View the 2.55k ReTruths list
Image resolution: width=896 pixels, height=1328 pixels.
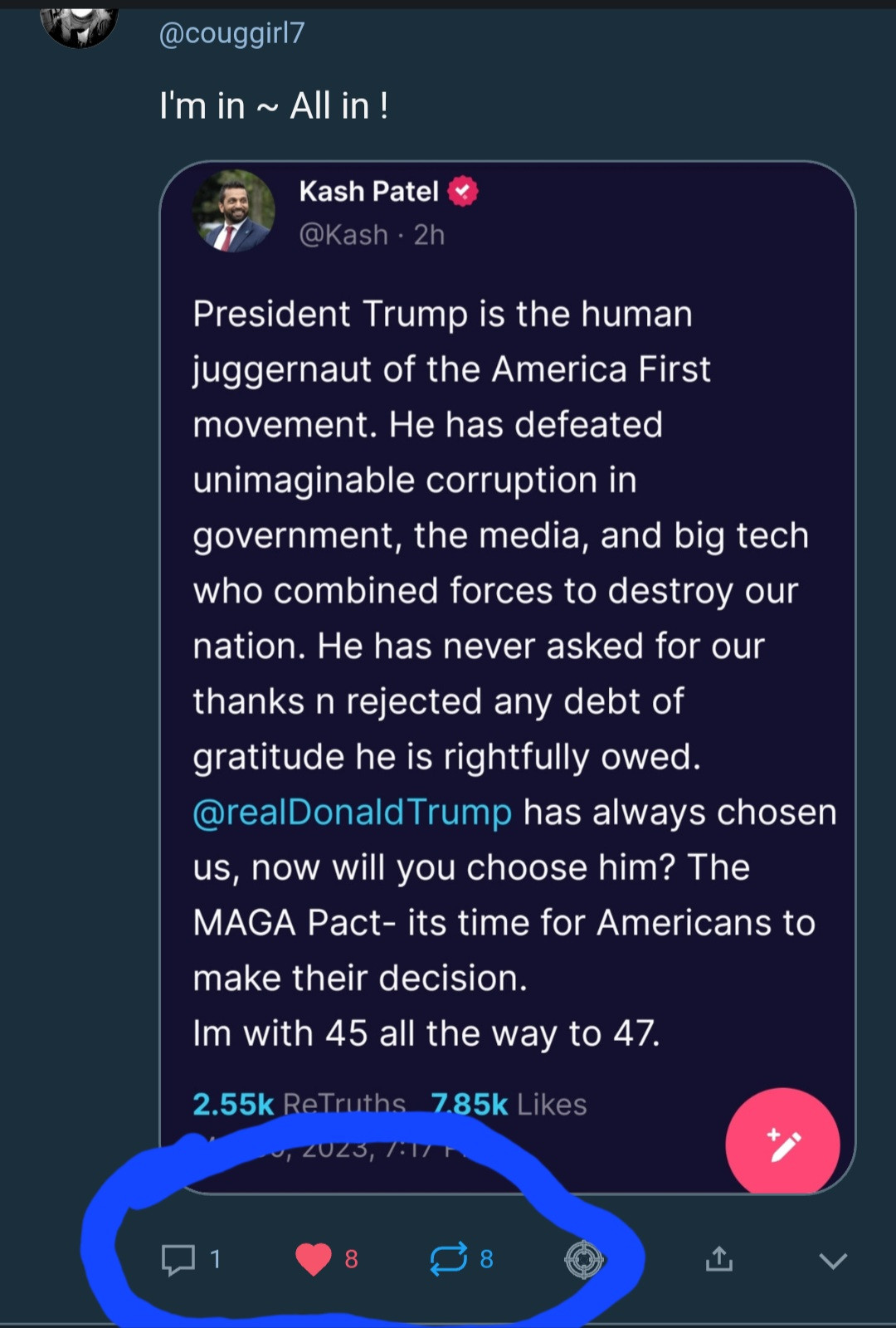299,1104
